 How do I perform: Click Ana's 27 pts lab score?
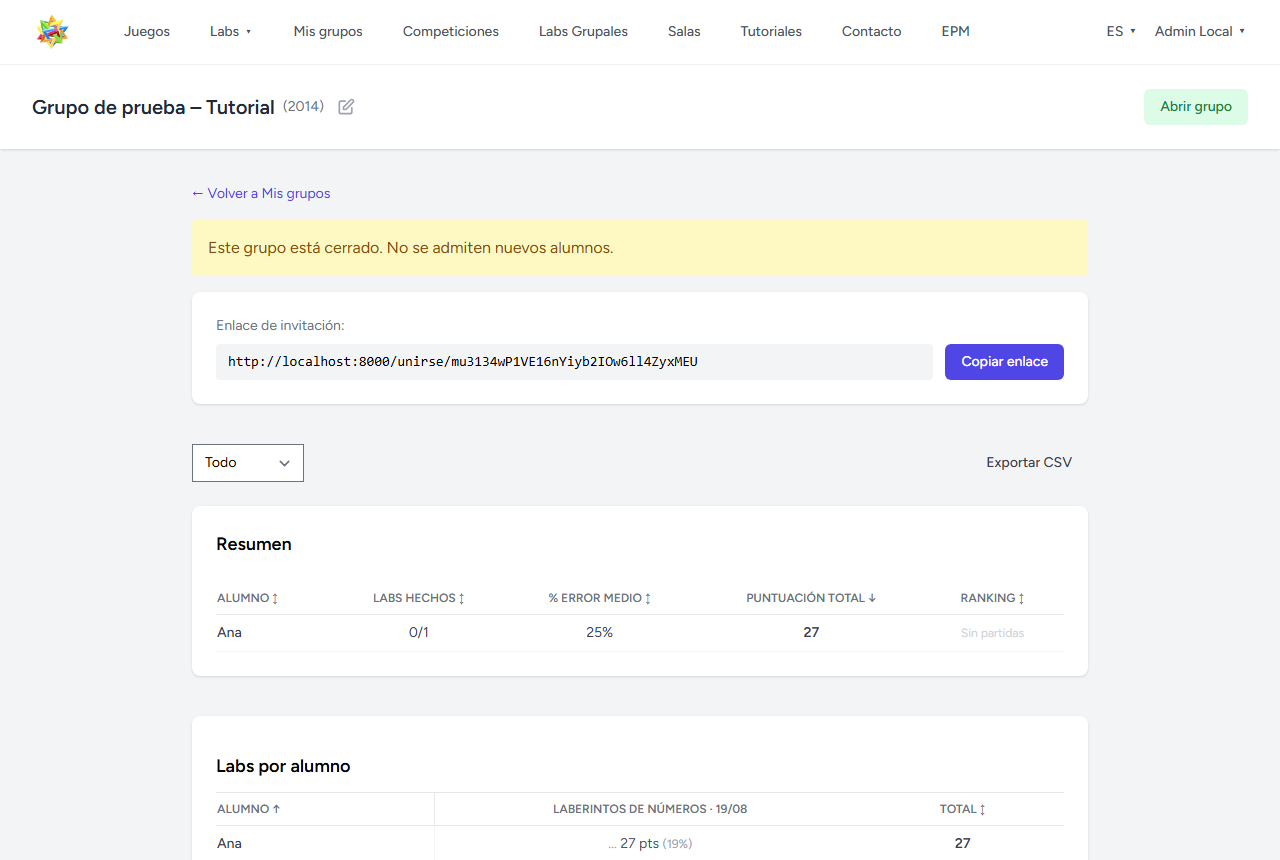[x=650, y=844]
